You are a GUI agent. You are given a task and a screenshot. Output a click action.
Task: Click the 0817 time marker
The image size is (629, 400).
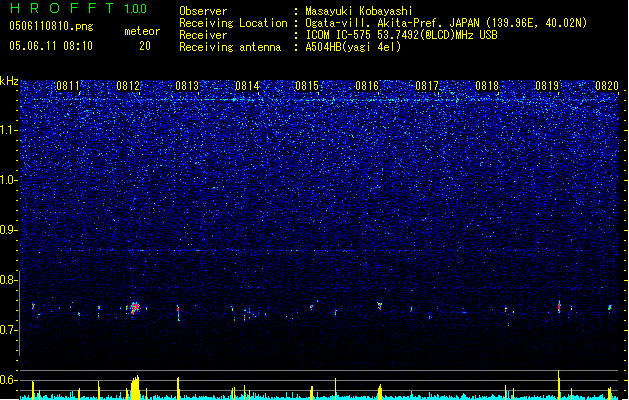(x=427, y=85)
